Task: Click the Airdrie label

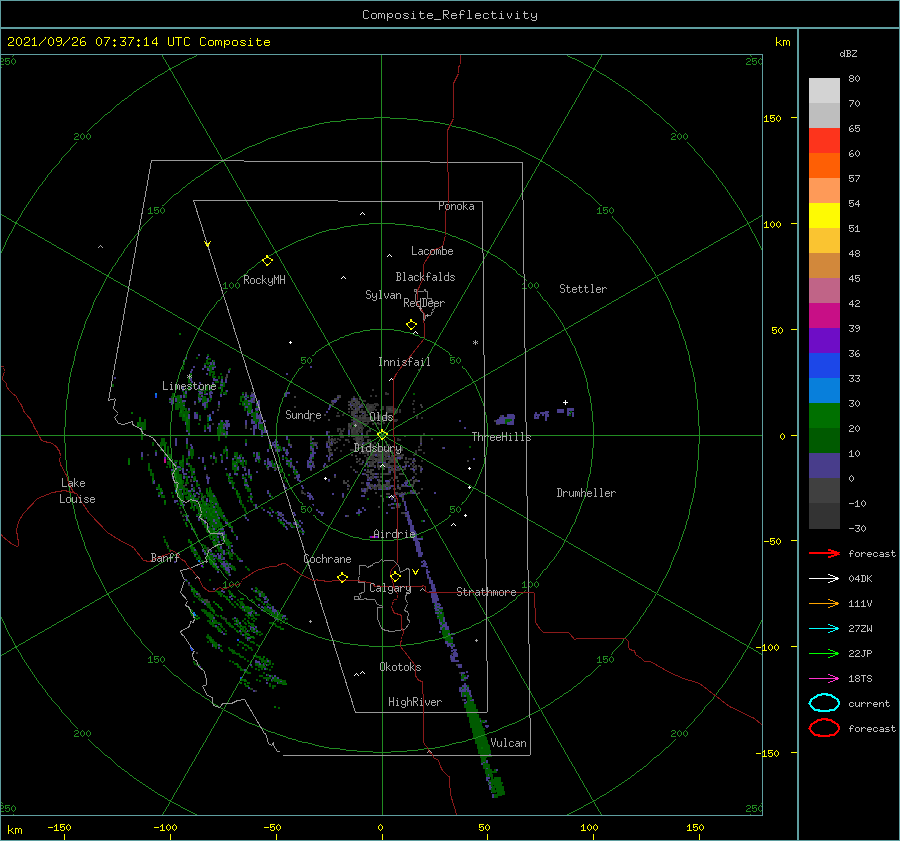Action: click(x=394, y=534)
